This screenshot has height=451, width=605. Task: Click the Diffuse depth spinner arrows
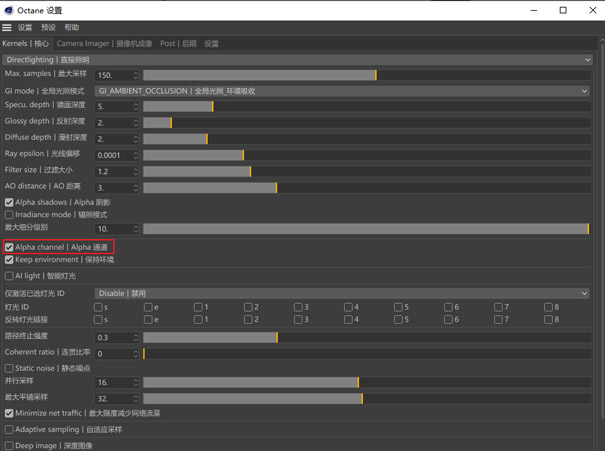click(135, 139)
